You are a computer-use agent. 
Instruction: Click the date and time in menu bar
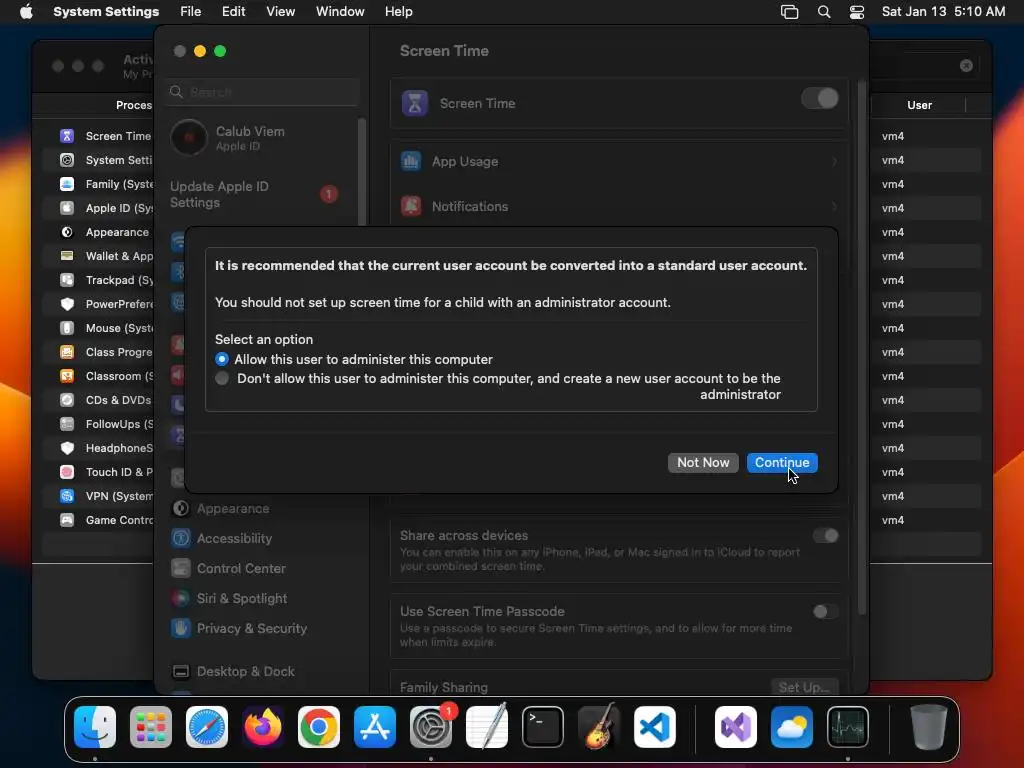(x=943, y=12)
